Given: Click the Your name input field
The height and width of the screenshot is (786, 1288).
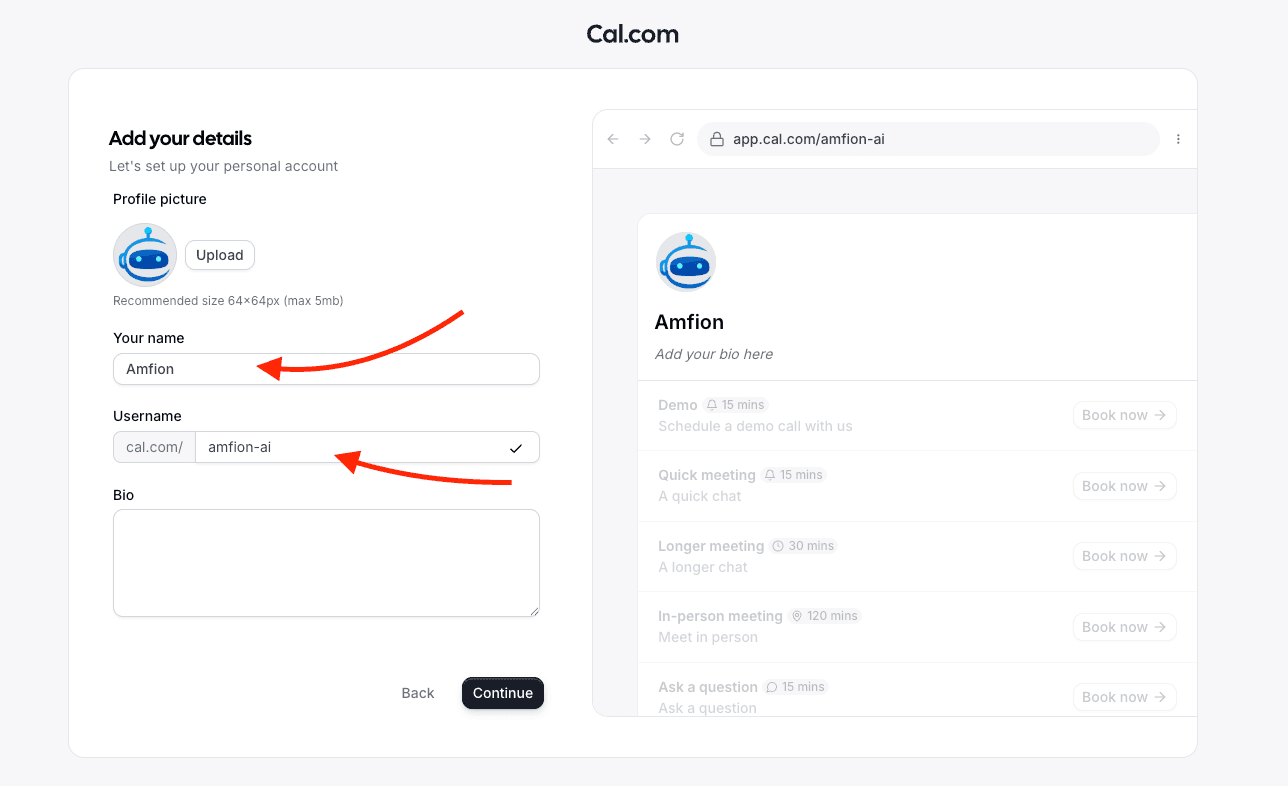Looking at the screenshot, I should click(326, 369).
